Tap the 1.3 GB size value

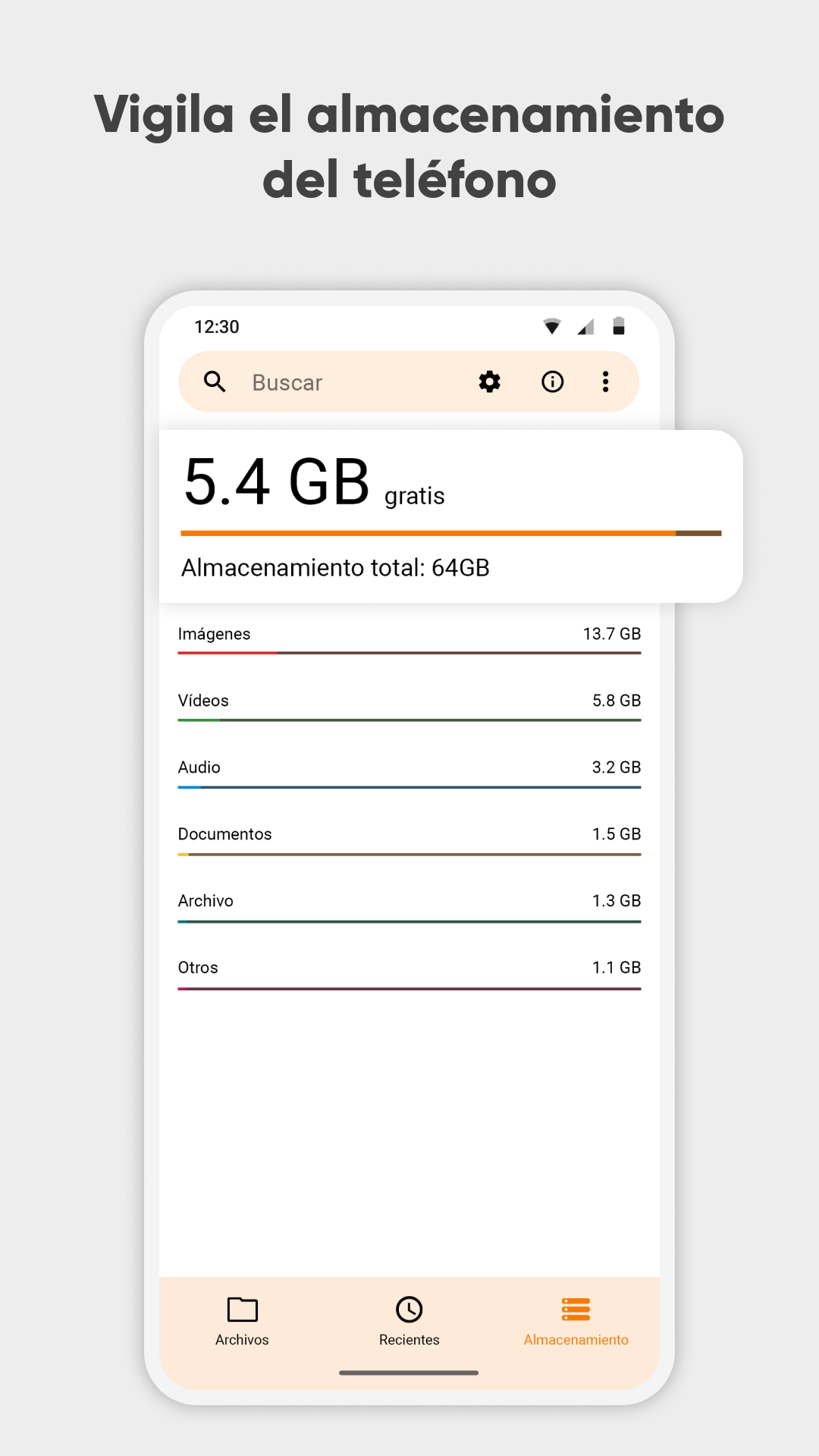coord(617,901)
